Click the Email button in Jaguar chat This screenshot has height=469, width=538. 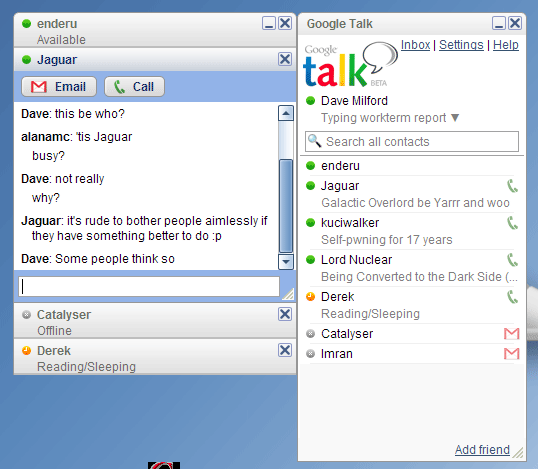pos(59,86)
